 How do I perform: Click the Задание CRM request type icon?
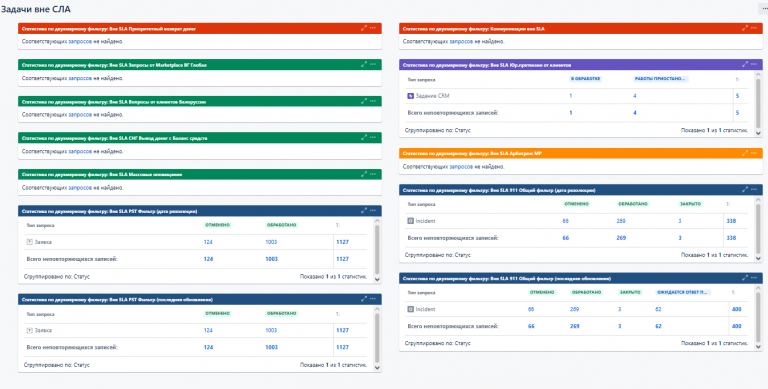[410, 96]
